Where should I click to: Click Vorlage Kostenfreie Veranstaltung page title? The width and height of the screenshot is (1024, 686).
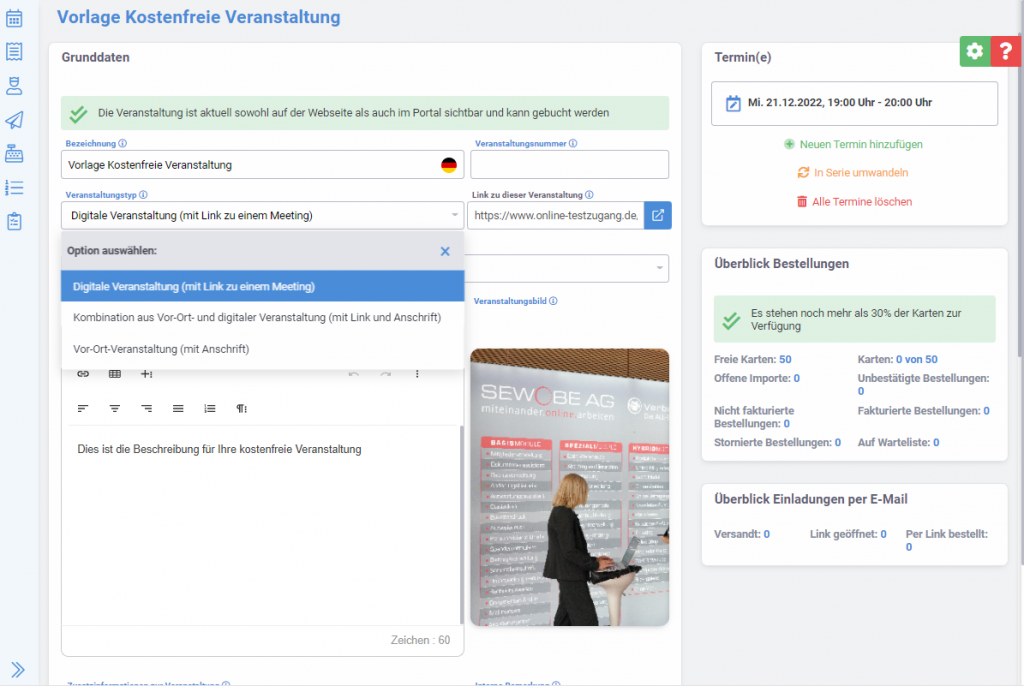[199, 17]
